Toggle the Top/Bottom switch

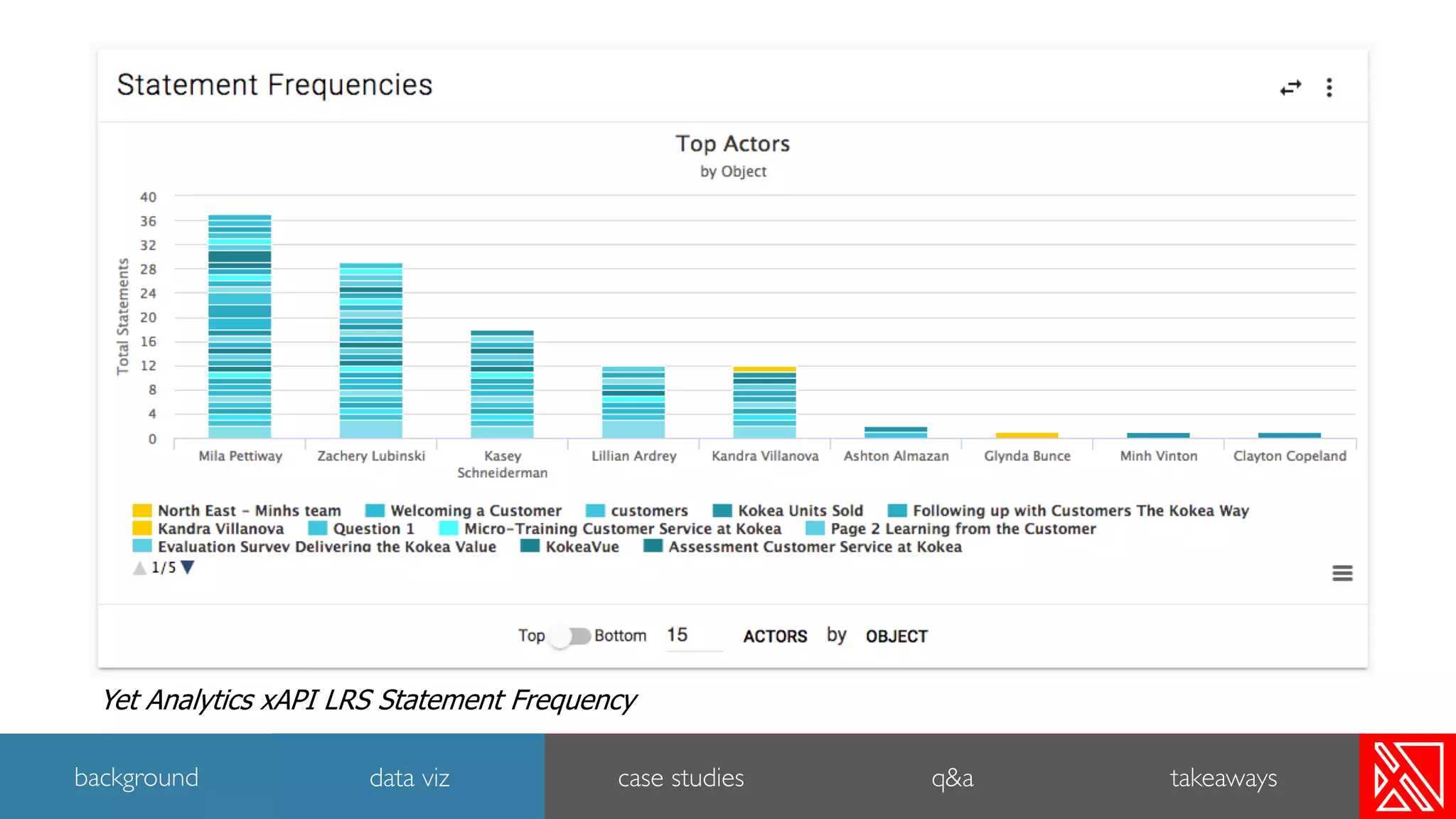tap(569, 636)
